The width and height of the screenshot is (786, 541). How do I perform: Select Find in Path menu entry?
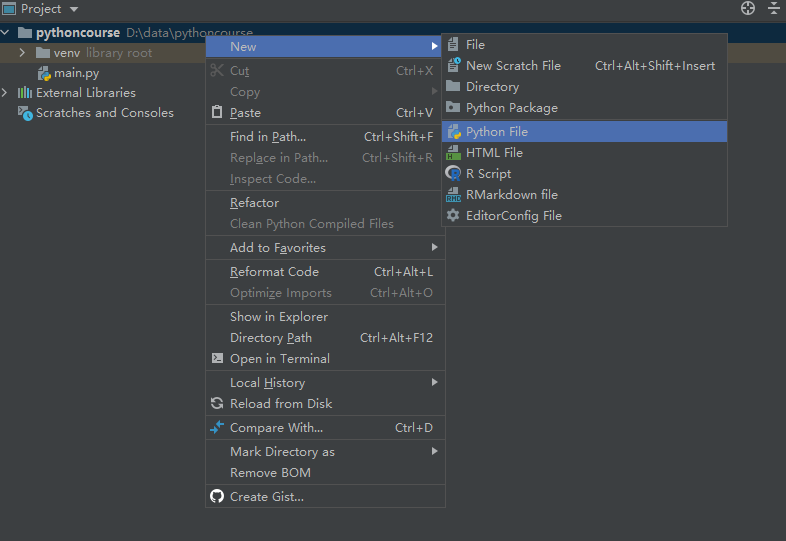pyautogui.click(x=268, y=137)
